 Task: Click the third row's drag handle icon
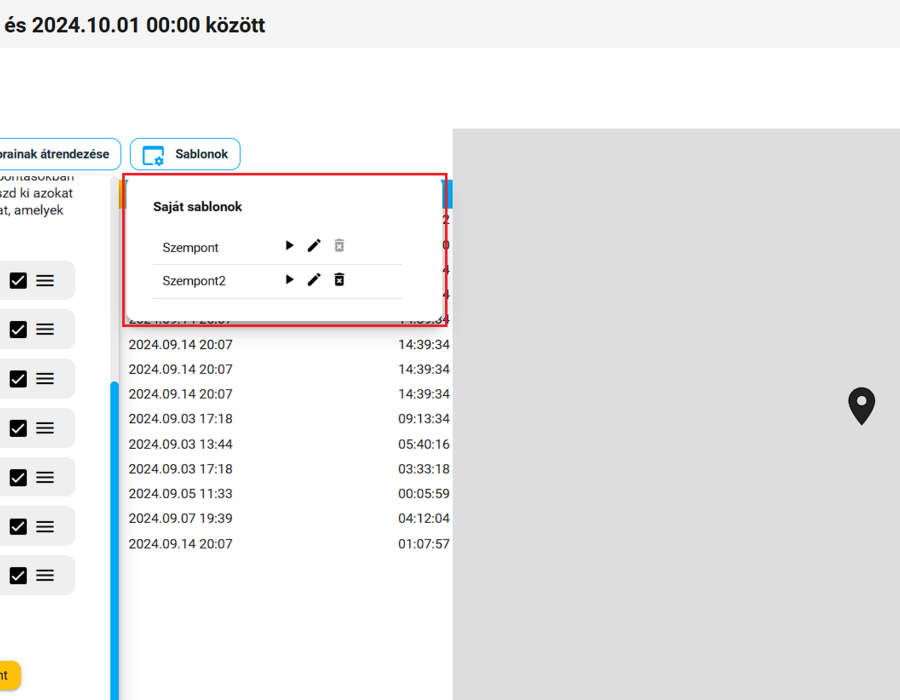45,379
